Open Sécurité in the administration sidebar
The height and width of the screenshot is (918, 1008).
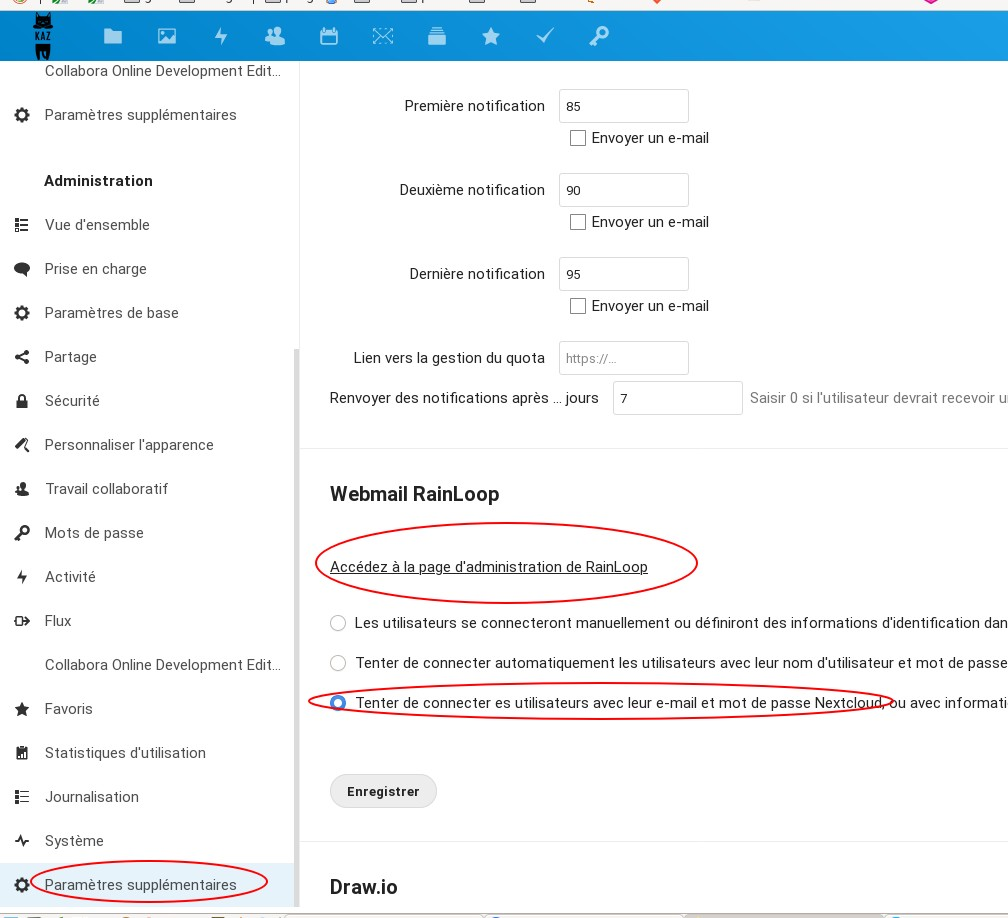pos(72,401)
